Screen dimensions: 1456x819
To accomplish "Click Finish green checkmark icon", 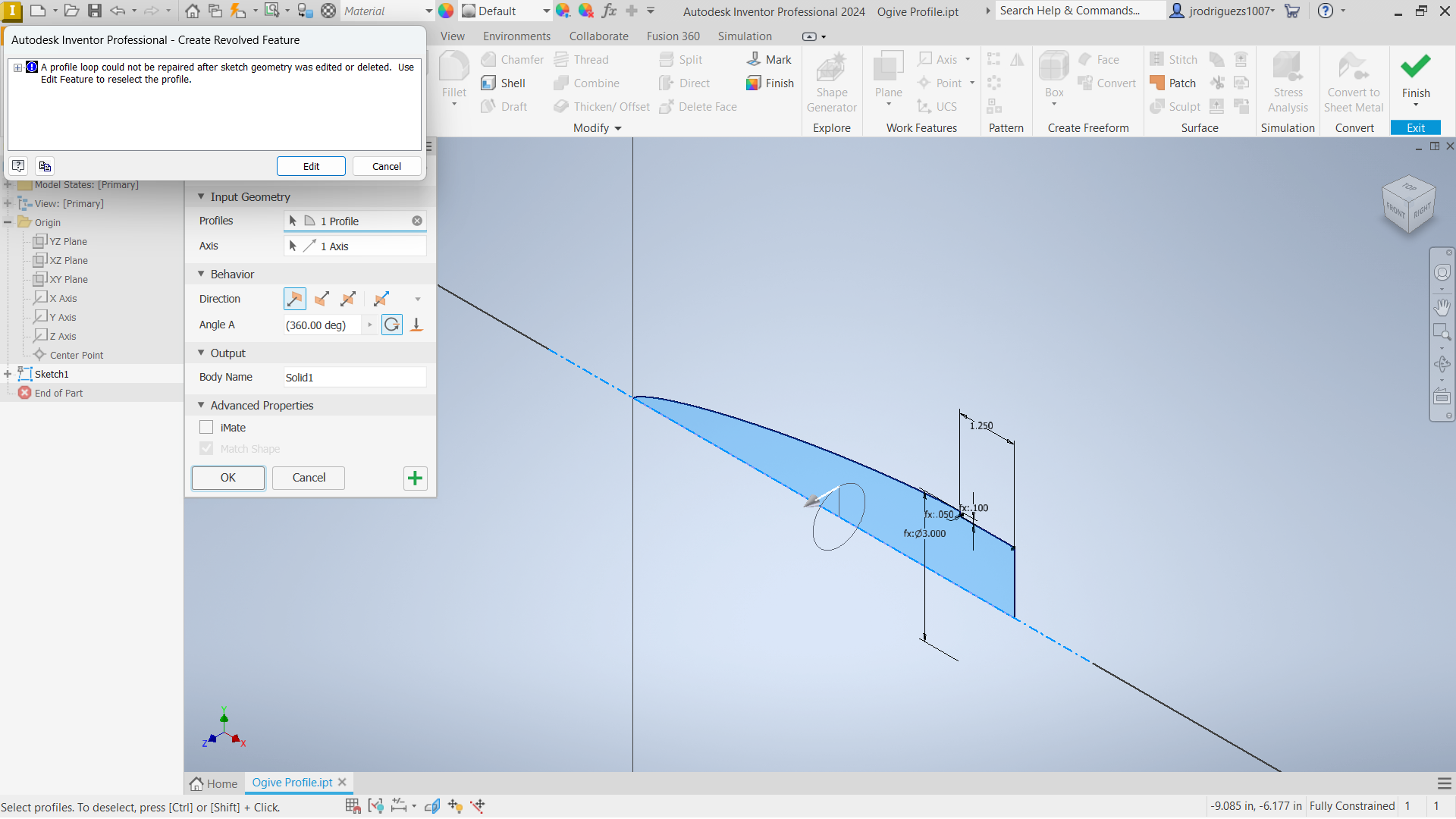I will 1415,67.
